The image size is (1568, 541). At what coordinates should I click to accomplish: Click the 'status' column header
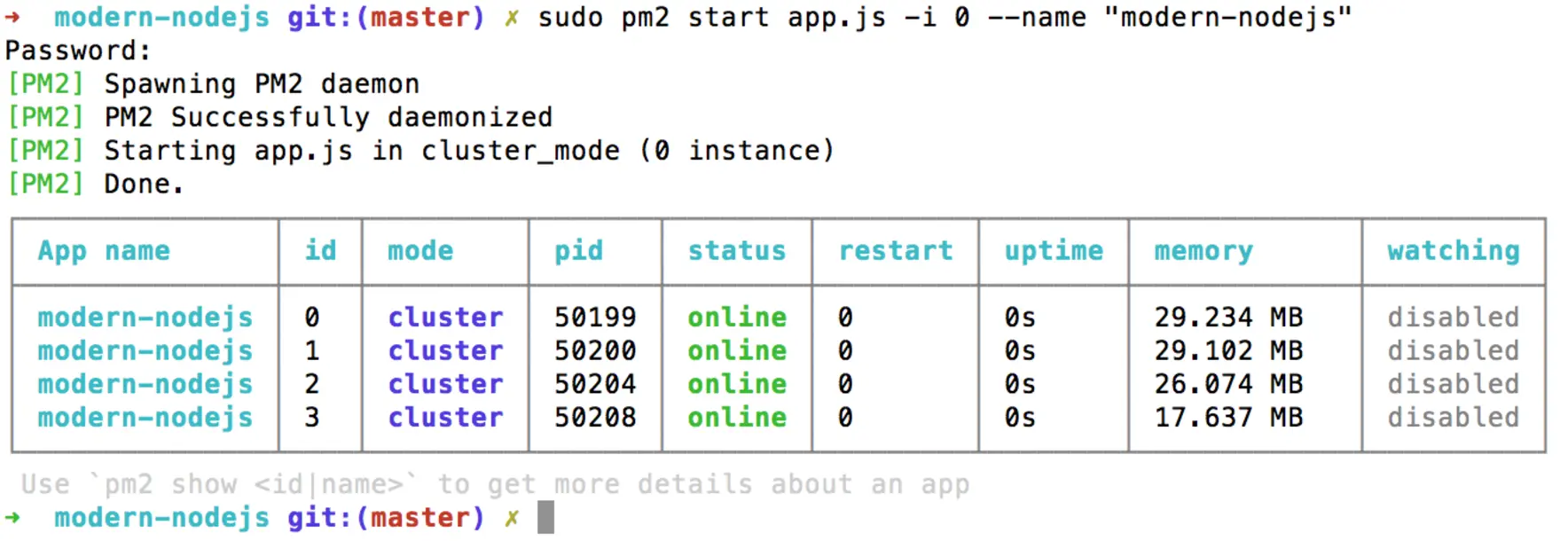[x=737, y=251]
